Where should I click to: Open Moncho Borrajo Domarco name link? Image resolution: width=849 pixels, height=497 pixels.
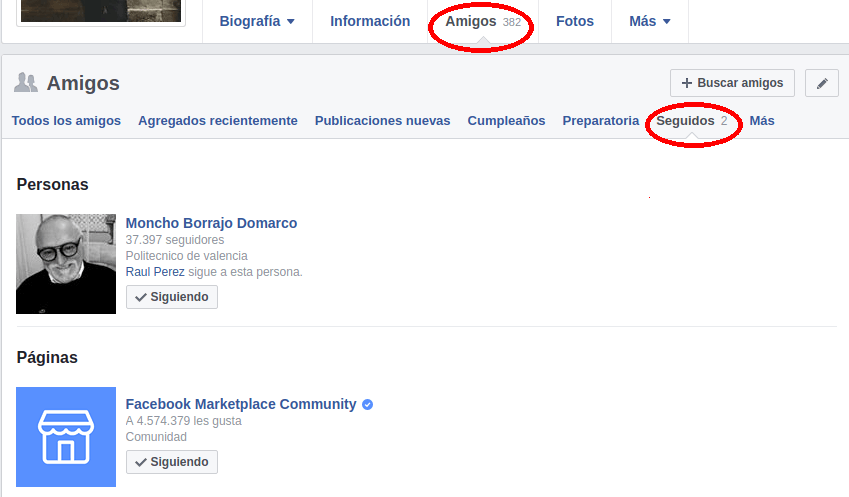pyautogui.click(x=211, y=223)
